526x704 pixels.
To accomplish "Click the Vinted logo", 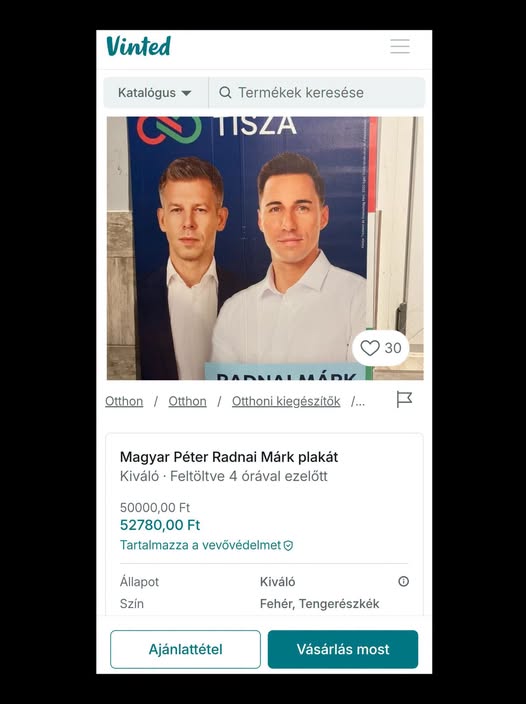I will tap(139, 46).
